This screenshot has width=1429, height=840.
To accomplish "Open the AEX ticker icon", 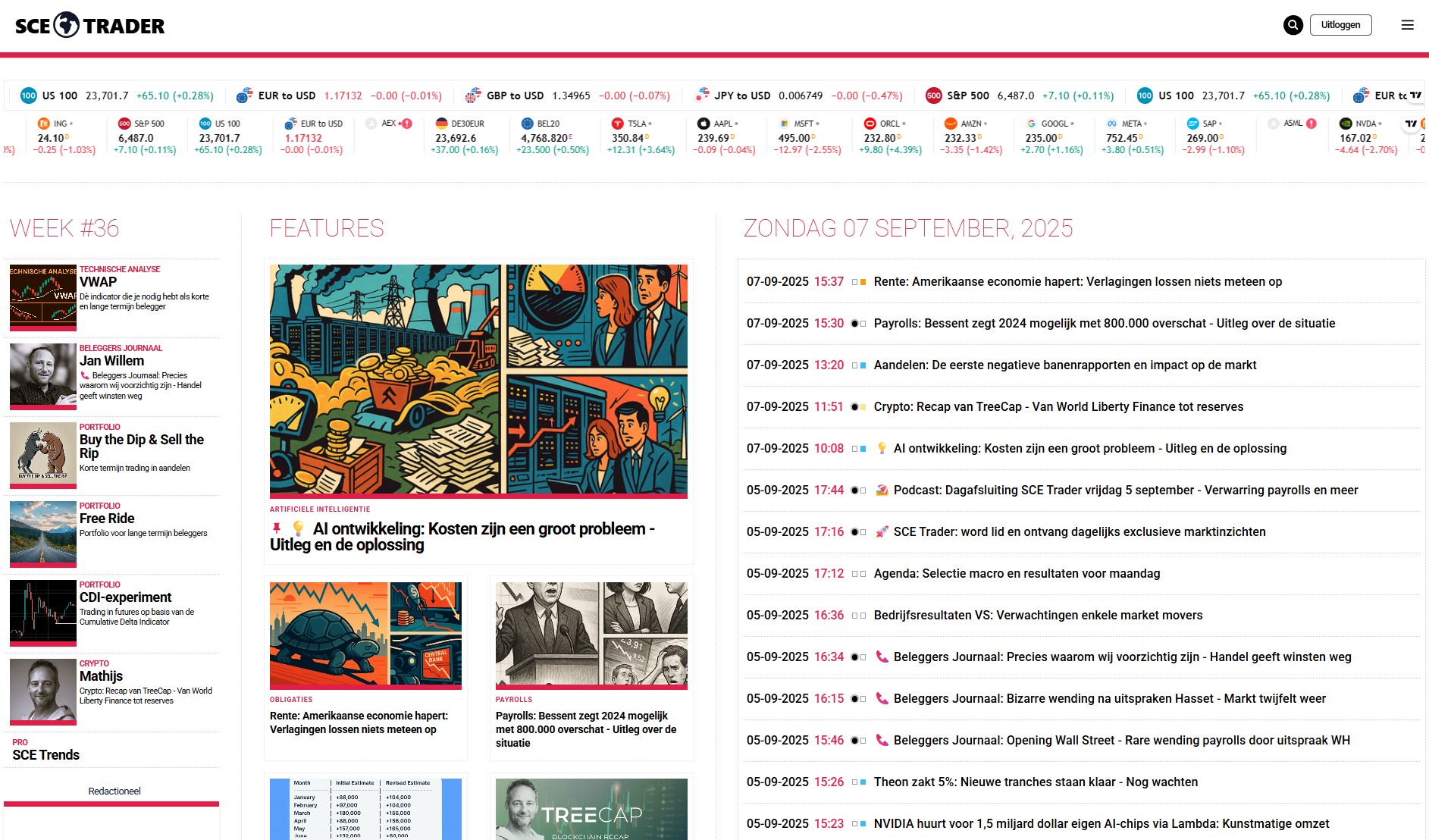I will tap(371, 124).
